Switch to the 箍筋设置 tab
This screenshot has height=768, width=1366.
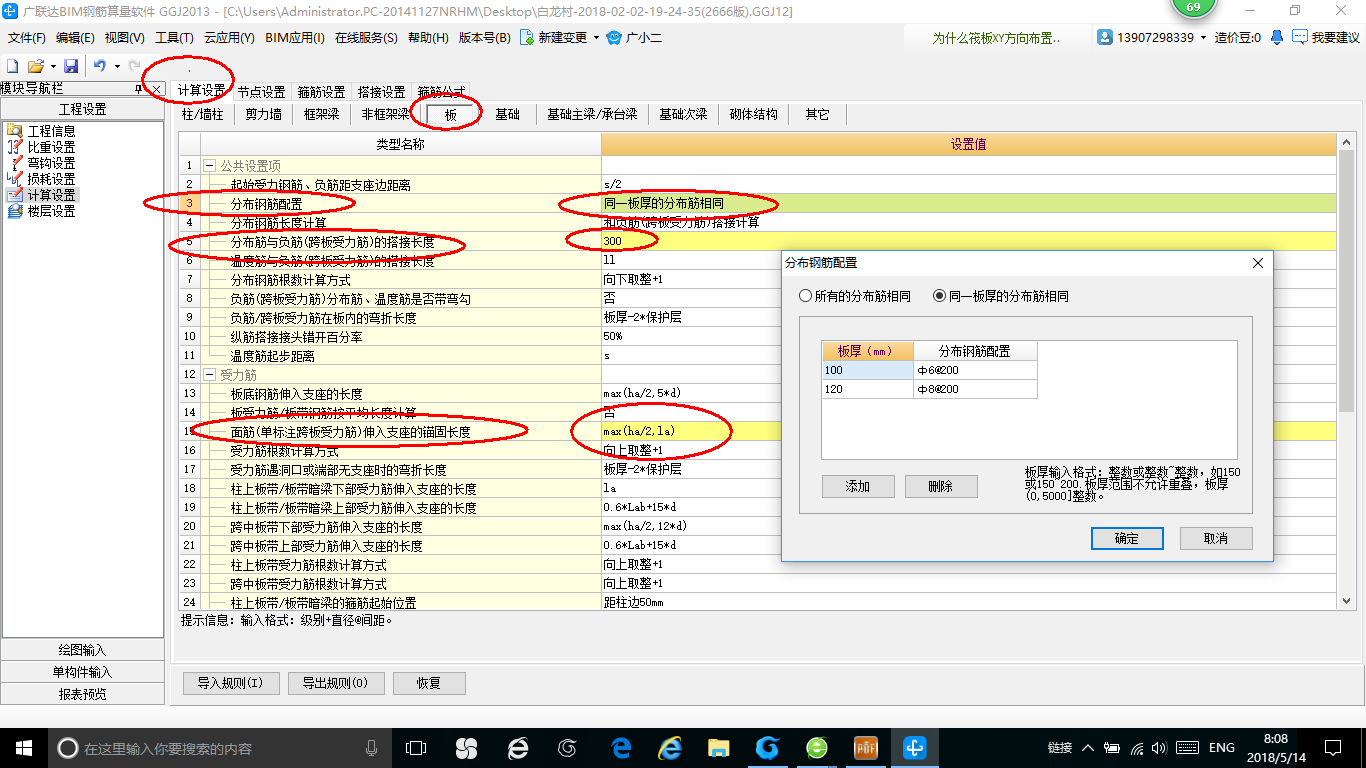tap(321, 91)
